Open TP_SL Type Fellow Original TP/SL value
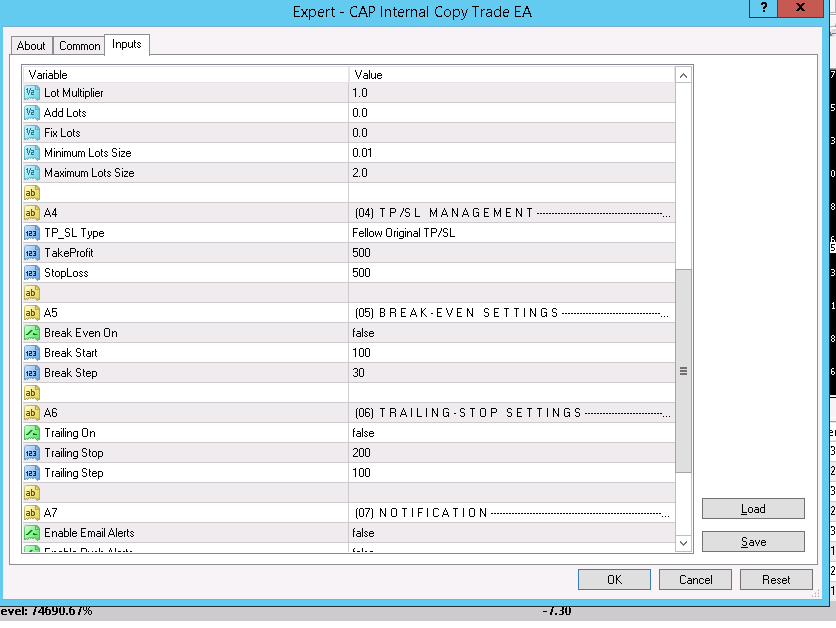 click(x=512, y=233)
